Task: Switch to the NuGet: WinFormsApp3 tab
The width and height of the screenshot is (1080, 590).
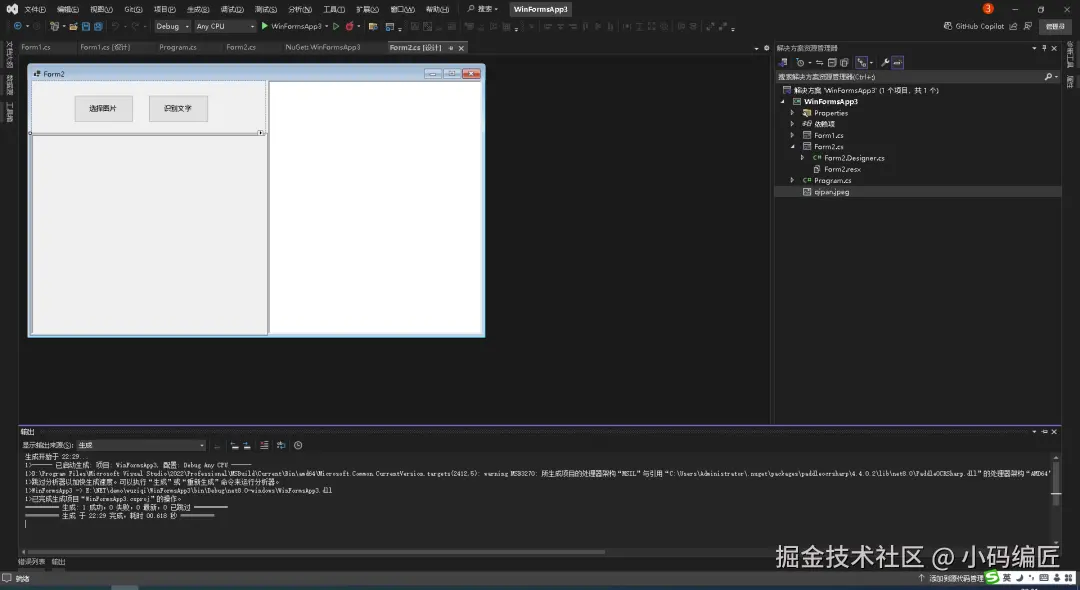Action: (x=323, y=48)
